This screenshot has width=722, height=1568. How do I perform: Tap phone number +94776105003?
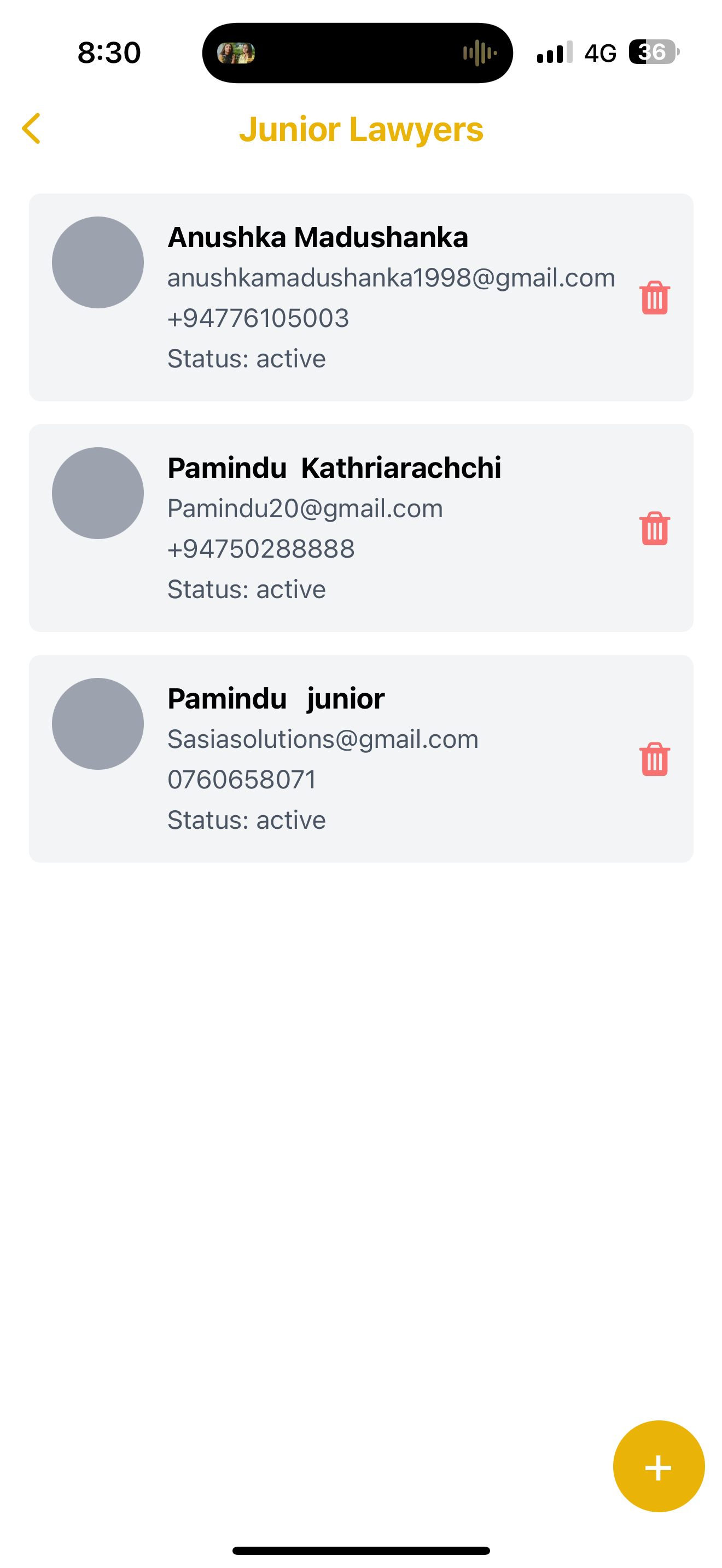coord(258,318)
